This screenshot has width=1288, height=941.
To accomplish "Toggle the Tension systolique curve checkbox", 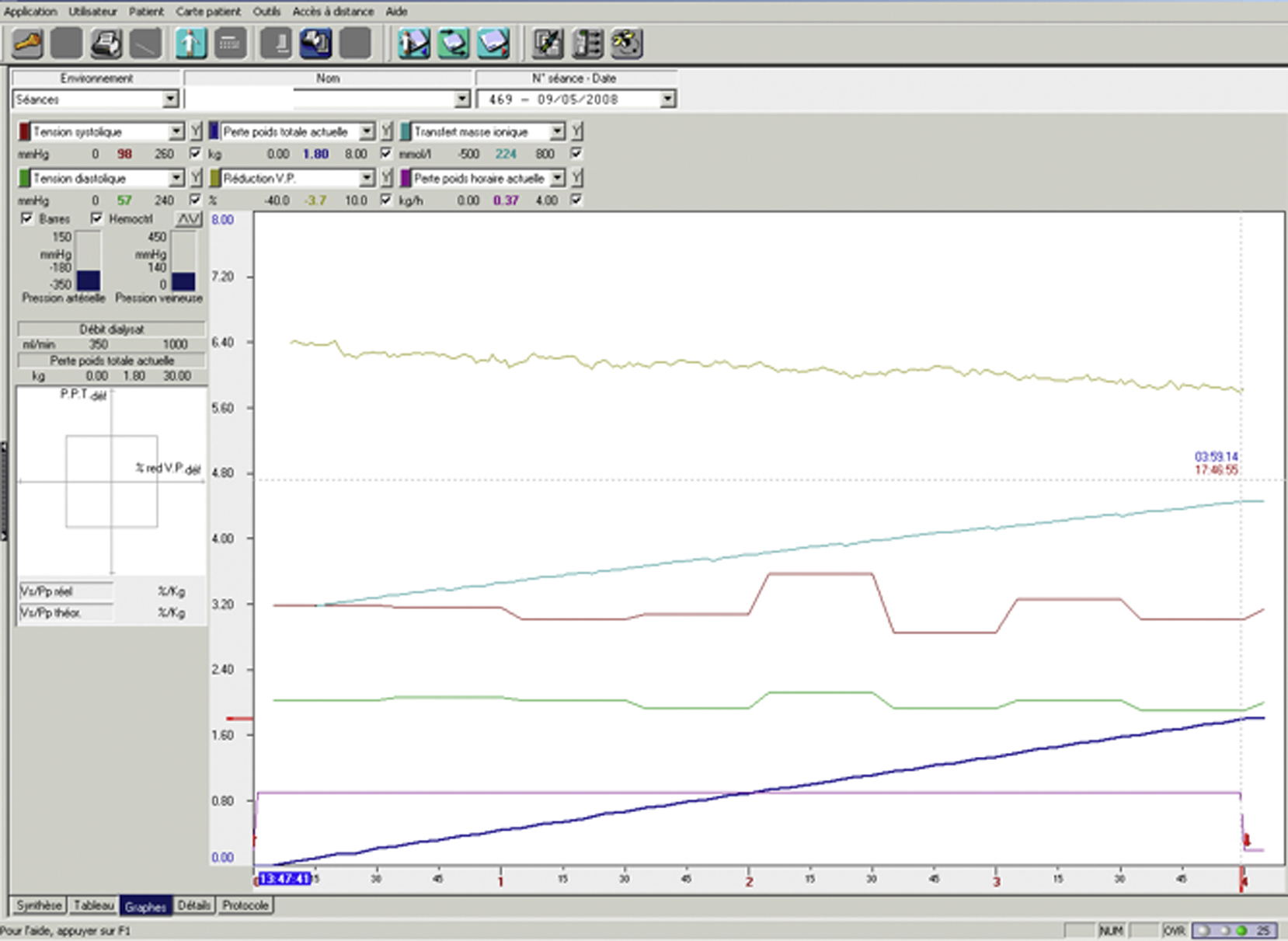I will click(x=195, y=153).
